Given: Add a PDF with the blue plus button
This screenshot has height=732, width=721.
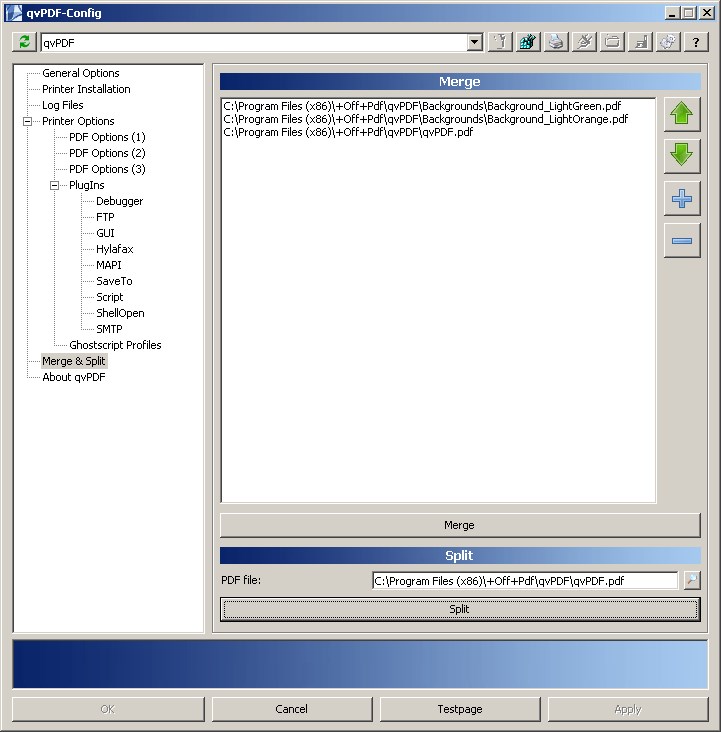Looking at the screenshot, I should pyautogui.click(x=682, y=198).
